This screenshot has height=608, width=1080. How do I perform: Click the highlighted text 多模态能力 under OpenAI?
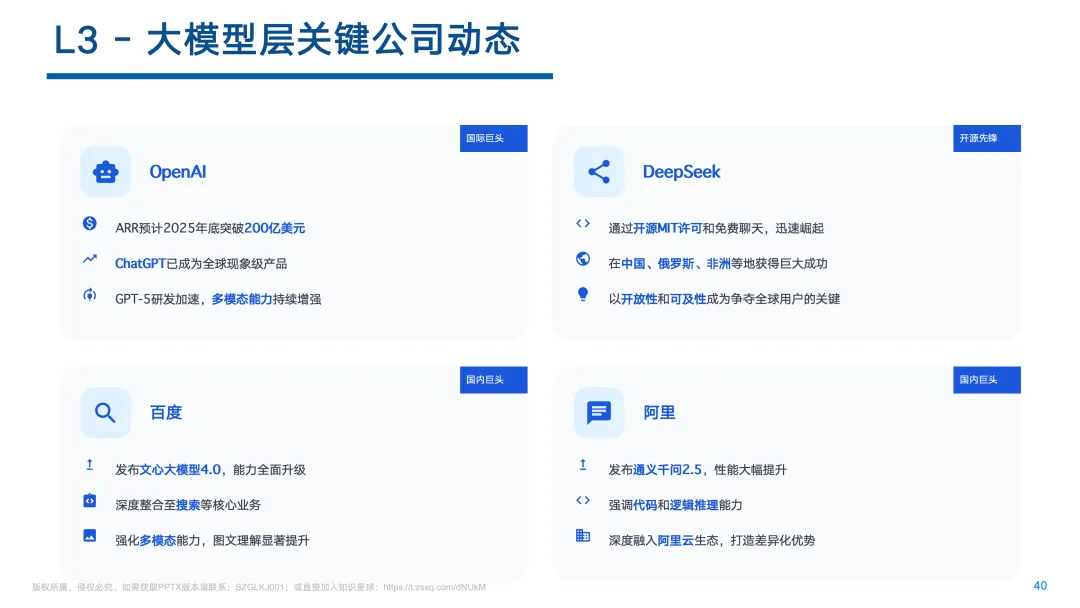242,299
